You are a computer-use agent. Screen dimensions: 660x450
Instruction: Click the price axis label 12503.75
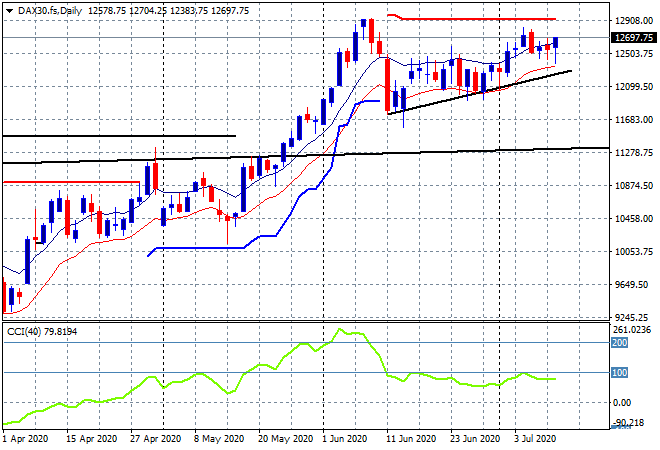(x=633, y=54)
